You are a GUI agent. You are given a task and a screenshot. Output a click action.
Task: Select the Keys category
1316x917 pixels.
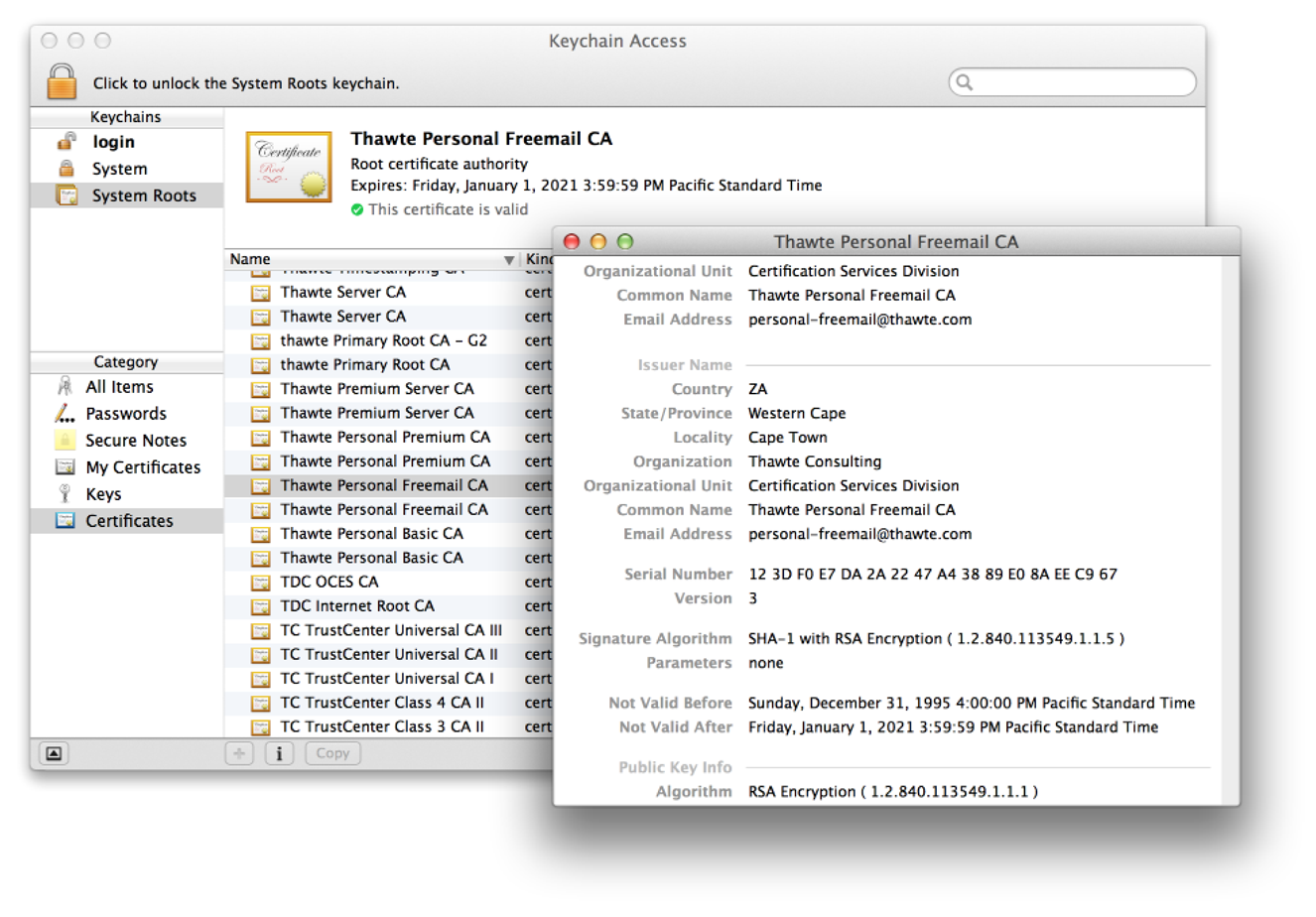(103, 494)
